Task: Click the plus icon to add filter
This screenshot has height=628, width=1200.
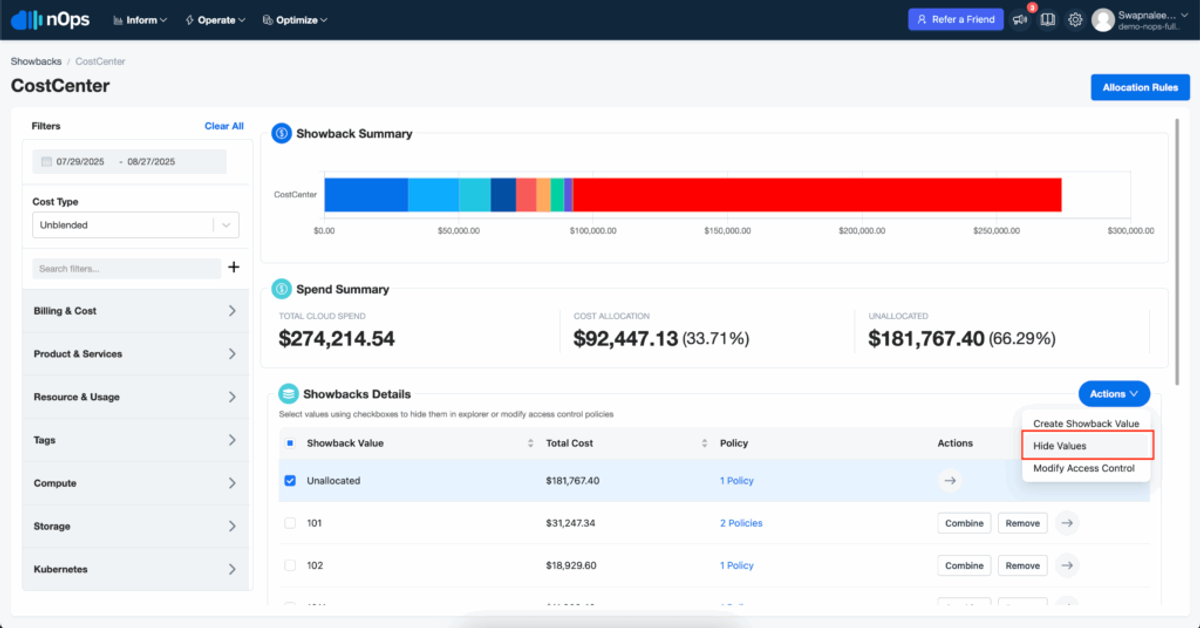Action: click(x=234, y=267)
